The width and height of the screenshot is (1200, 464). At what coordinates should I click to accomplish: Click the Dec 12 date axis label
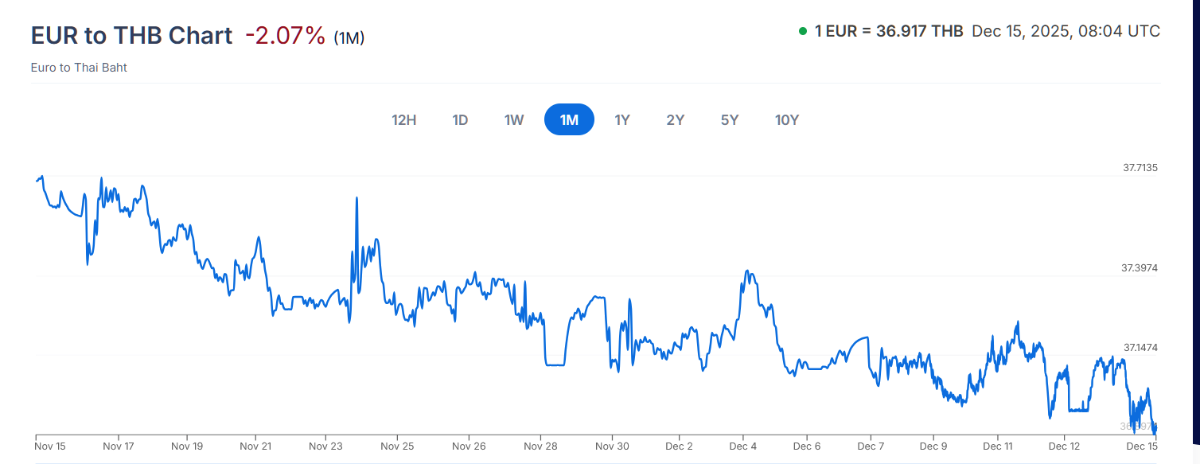pyautogui.click(x=1064, y=446)
